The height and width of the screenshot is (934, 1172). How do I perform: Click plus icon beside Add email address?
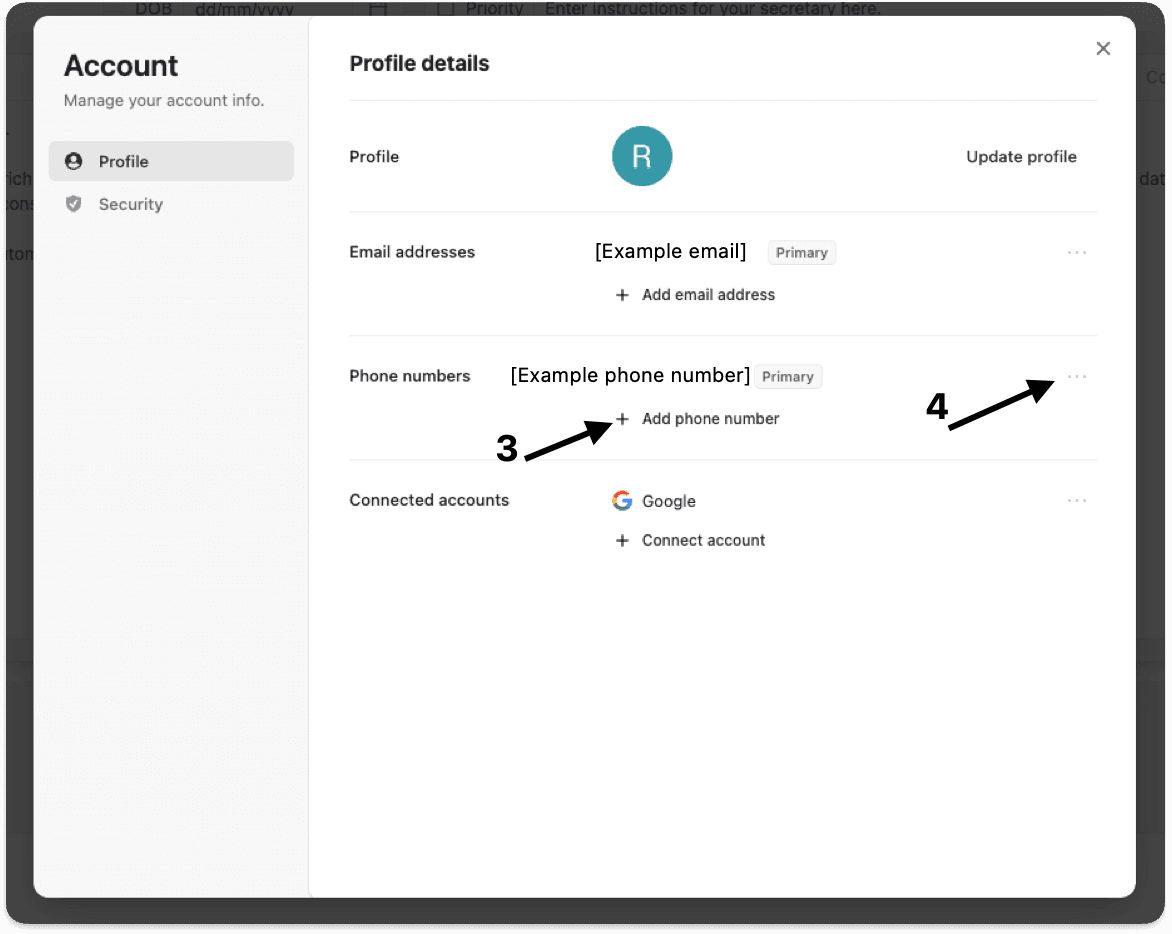(x=622, y=295)
